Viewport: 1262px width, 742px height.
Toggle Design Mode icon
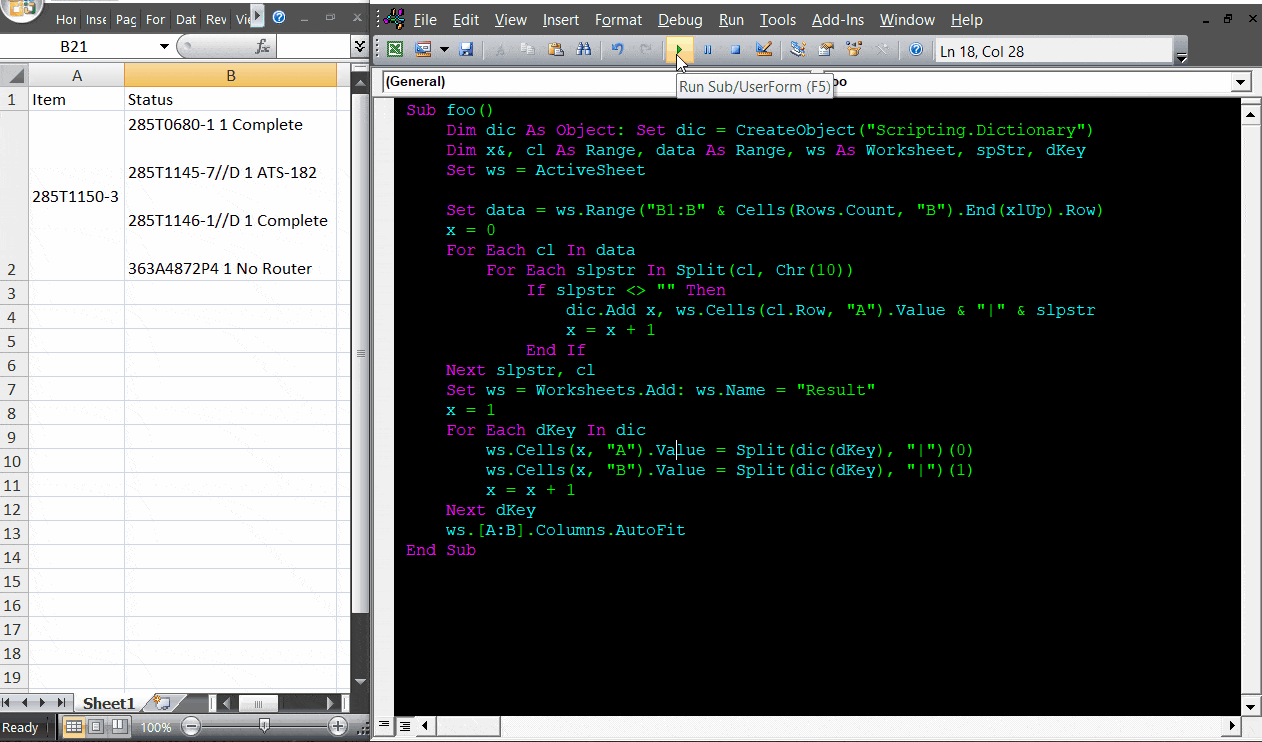[764, 49]
